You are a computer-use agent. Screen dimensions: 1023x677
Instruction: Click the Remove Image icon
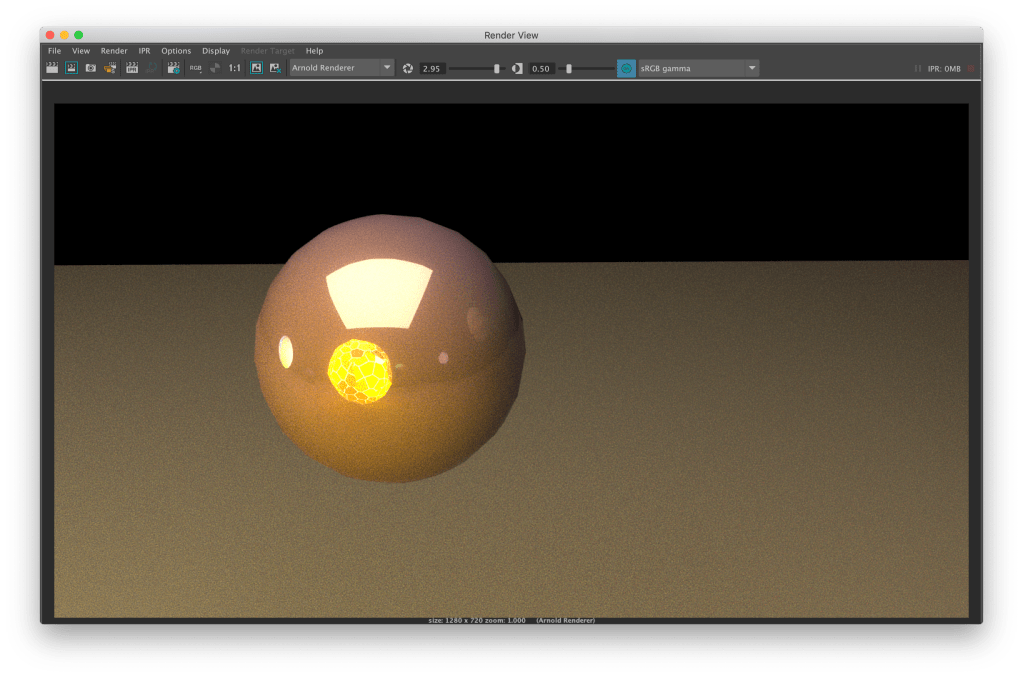click(x=275, y=68)
